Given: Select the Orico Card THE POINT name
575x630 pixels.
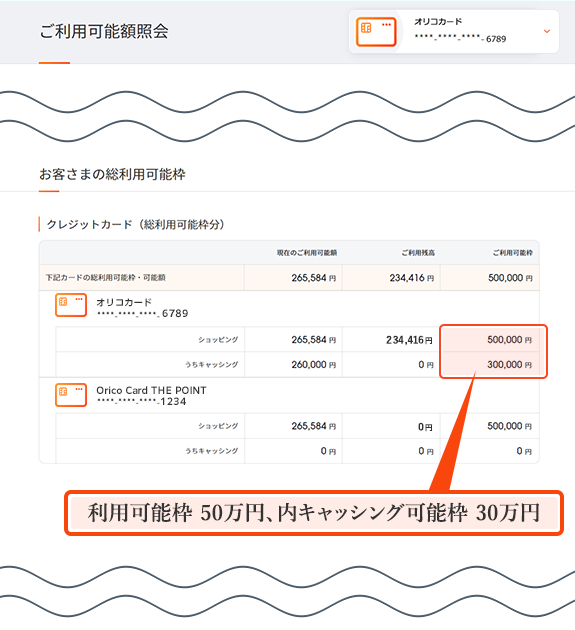Looking at the screenshot, I should [151, 390].
